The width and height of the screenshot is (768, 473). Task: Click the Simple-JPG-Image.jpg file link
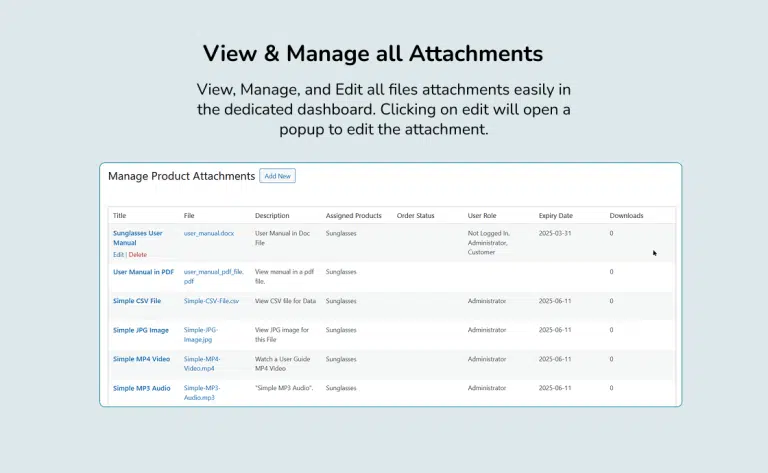click(x=201, y=334)
